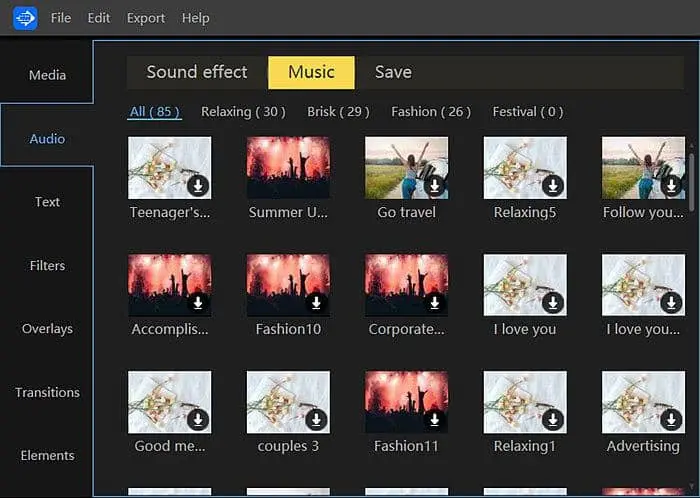Open the Save tab

click(393, 72)
